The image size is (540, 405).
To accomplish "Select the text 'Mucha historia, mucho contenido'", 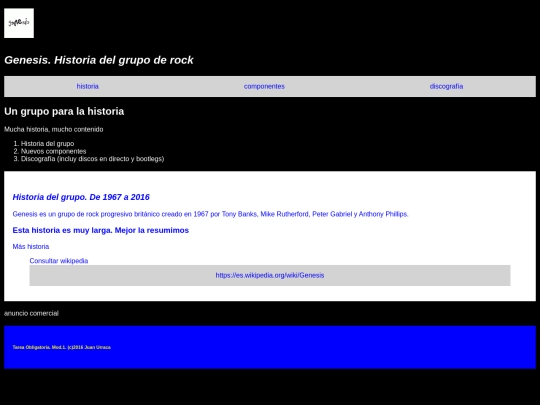I will click(54, 129).
